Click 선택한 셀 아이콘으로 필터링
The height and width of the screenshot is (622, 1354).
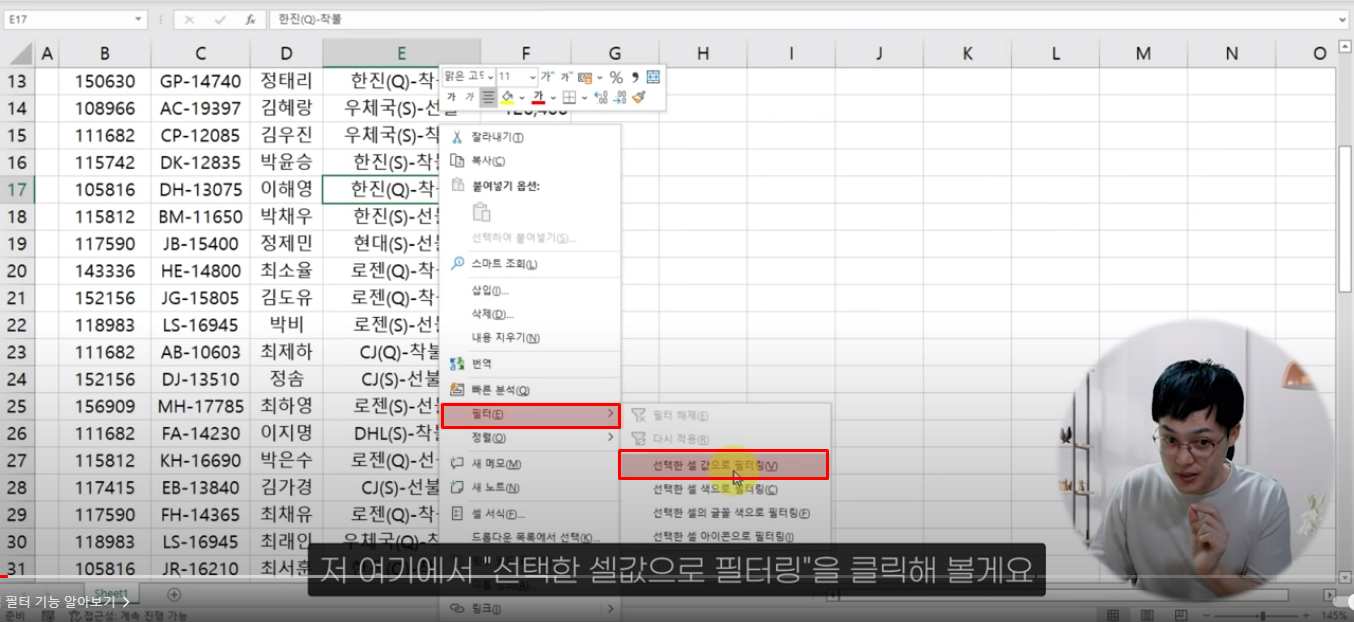tap(724, 537)
